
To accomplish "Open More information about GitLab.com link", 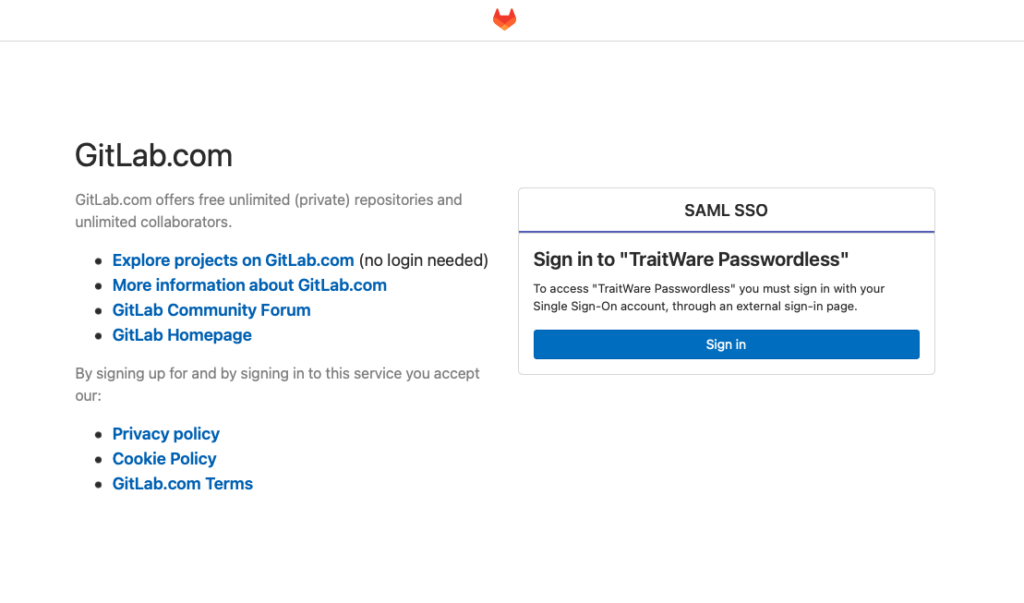I will coord(249,285).
